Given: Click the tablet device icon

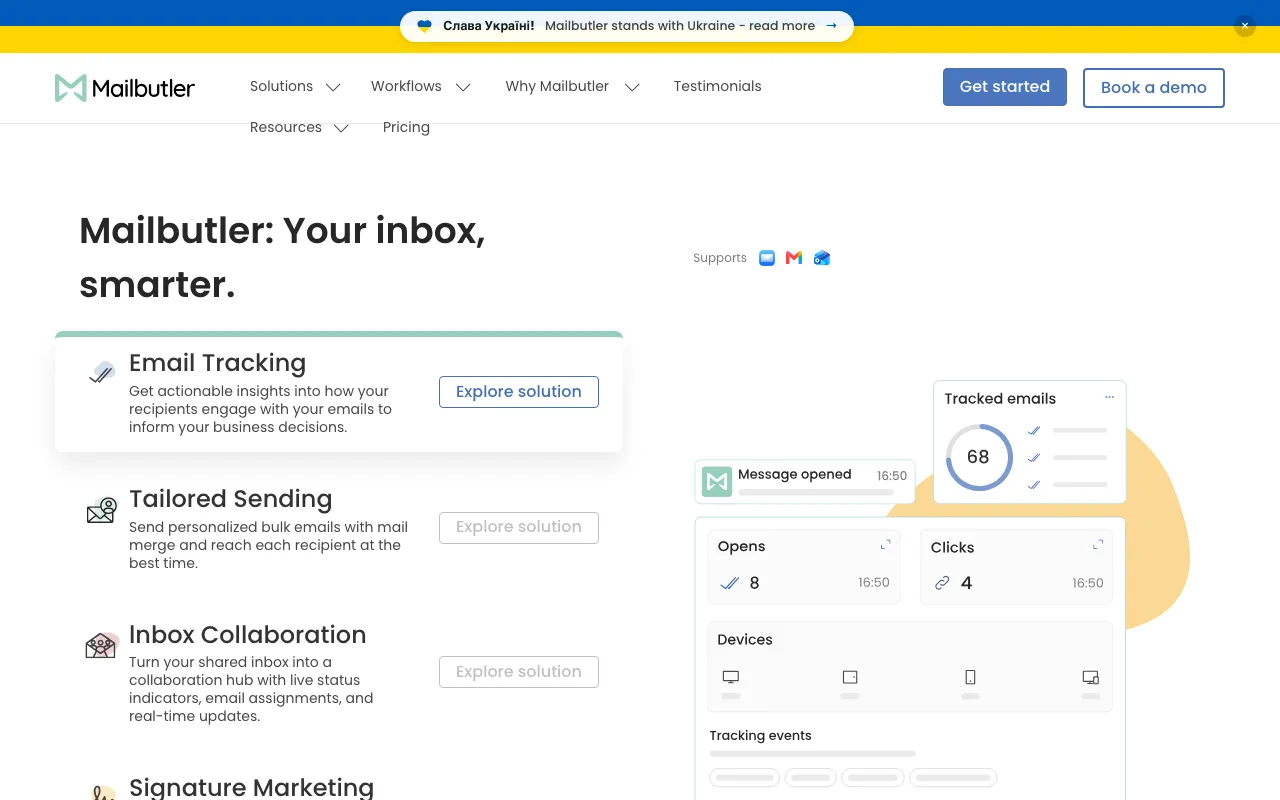Looking at the screenshot, I should coord(850,677).
